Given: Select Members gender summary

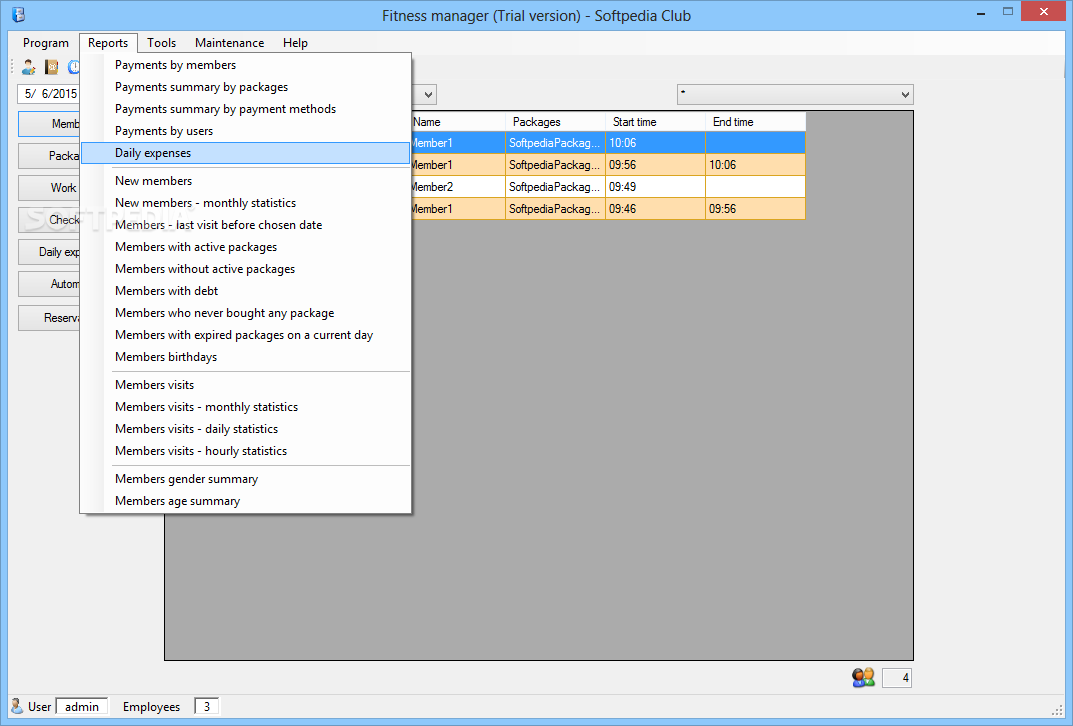Looking at the screenshot, I should tap(246, 479).
